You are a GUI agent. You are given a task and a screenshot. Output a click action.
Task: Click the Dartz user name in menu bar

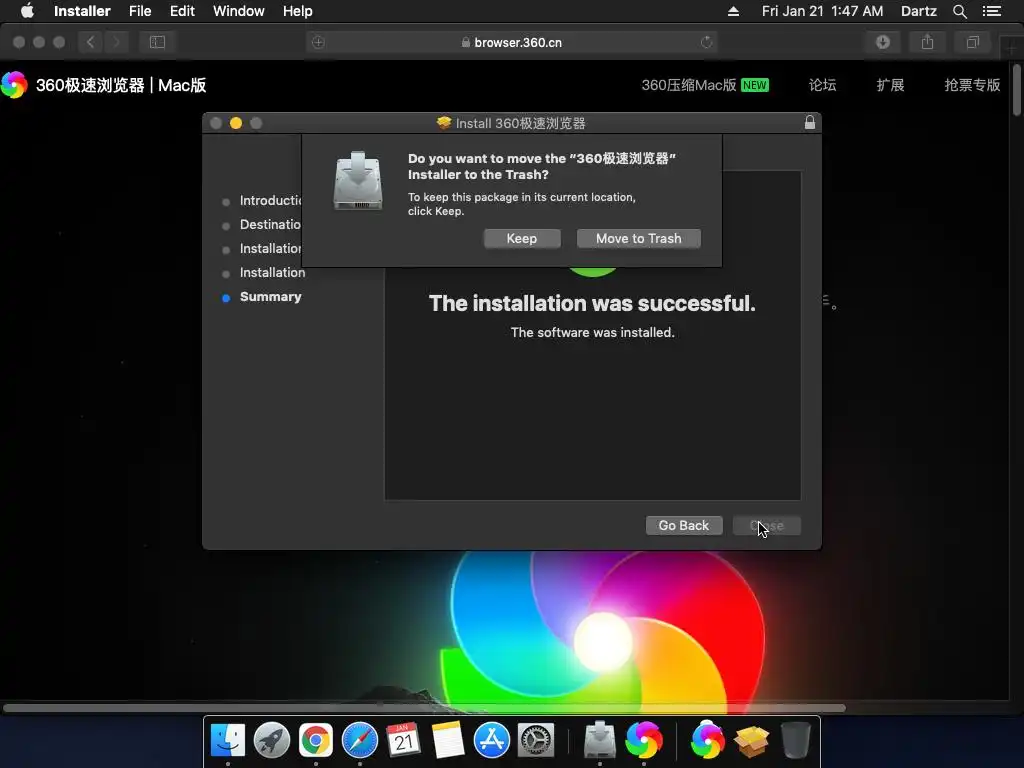(x=918, y=11)
